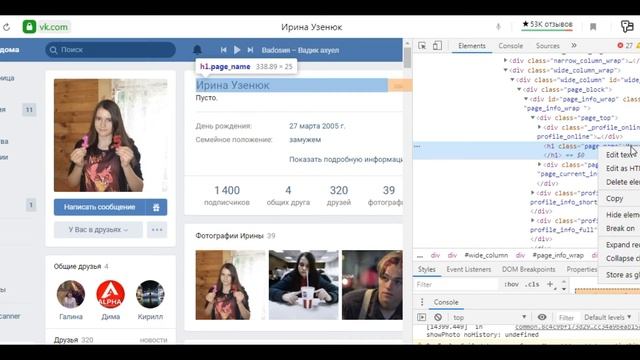Toggle the DevTools device toolbar icon

pyautogui.click(x=437, y=46)
